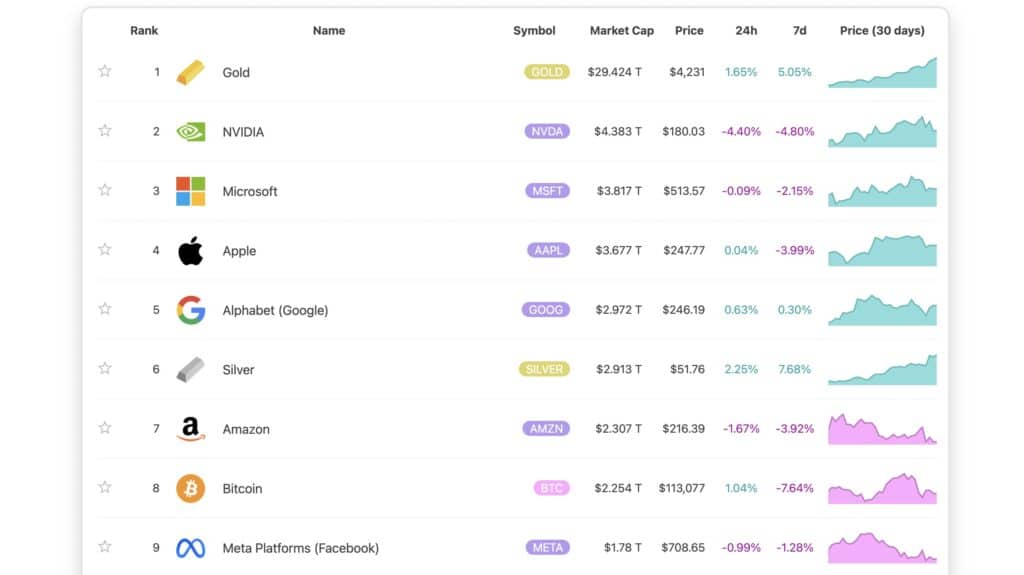Click the MSFT symbol badge
Image resolution: width=1024 pixels, height=575 pixels.
[547, 191]
